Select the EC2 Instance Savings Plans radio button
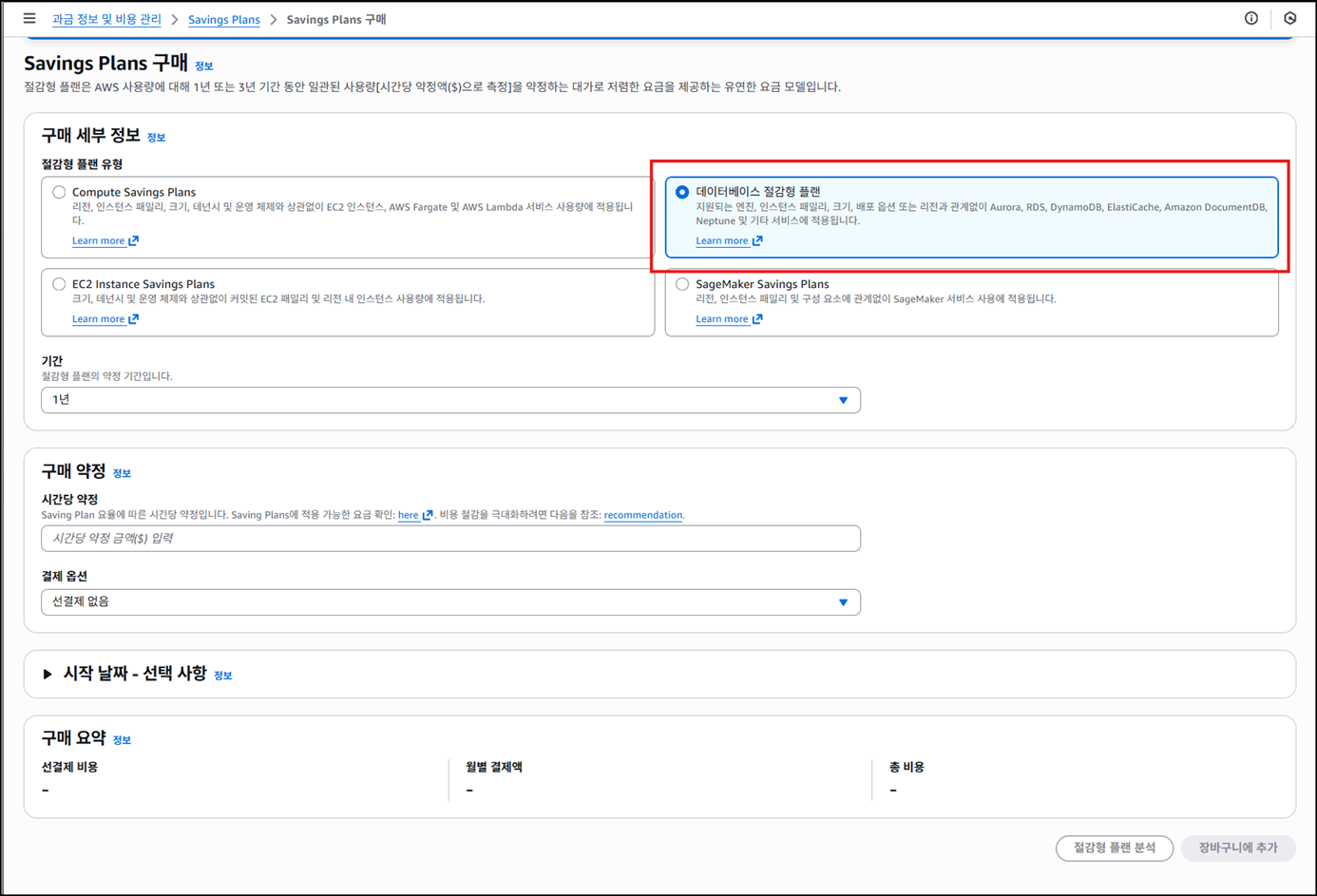 tap(59, 284)
